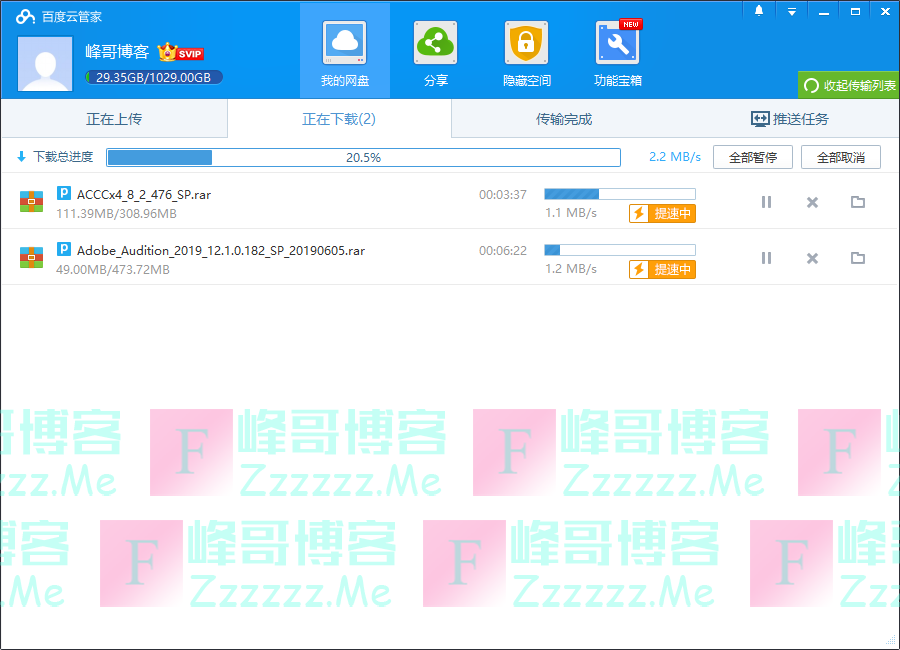This screenshot has width=900, height=650.
Task: Open the 隐藏空间 lock icon
Action: [x=526, y=43]
